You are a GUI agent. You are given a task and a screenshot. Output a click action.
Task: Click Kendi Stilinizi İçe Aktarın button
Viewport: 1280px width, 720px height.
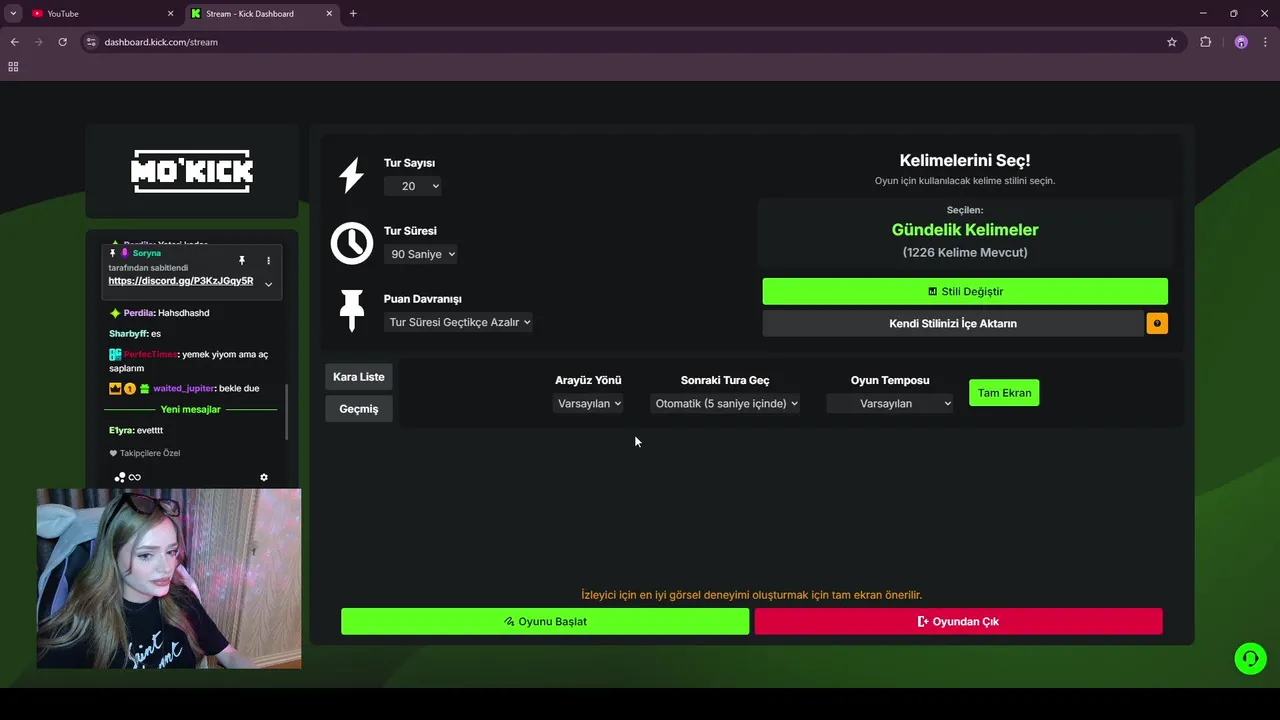click(x=953, y=323)
